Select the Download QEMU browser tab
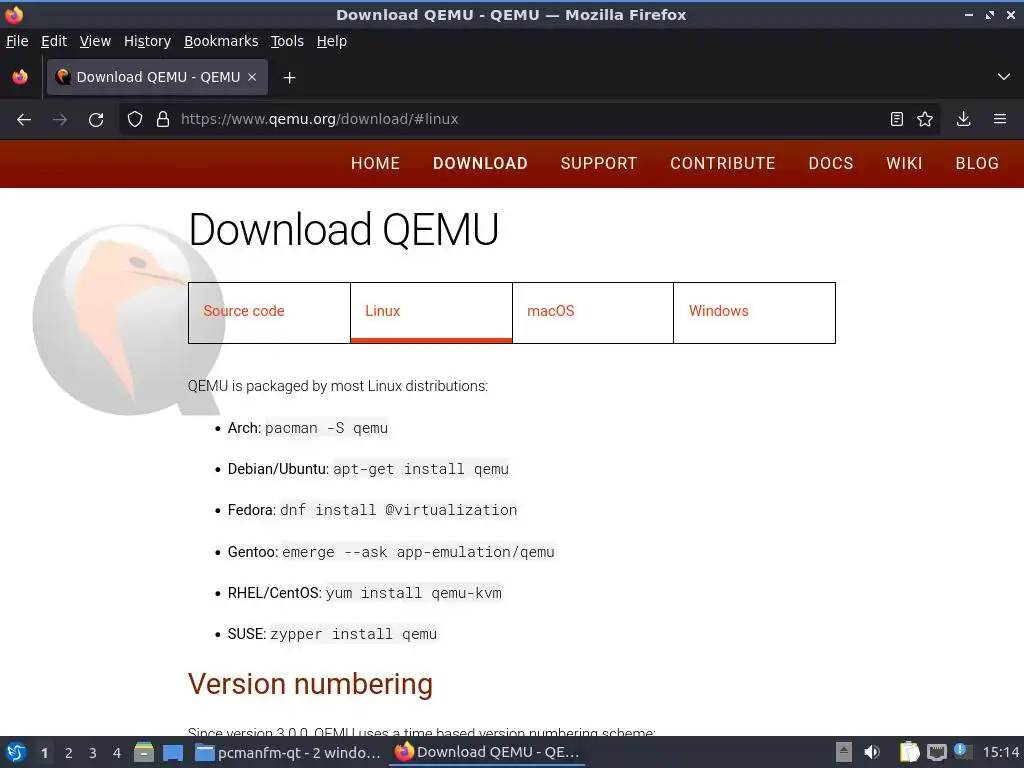The width and height of the screenshot is (1024, 768). [x=157, y=77]
